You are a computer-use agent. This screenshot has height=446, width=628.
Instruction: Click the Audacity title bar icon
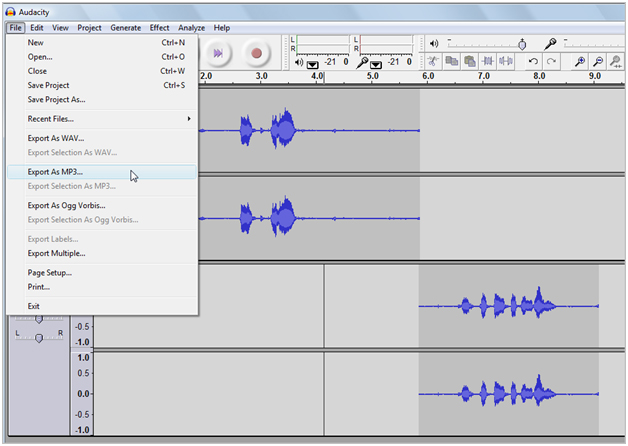[x=11, y=12]
